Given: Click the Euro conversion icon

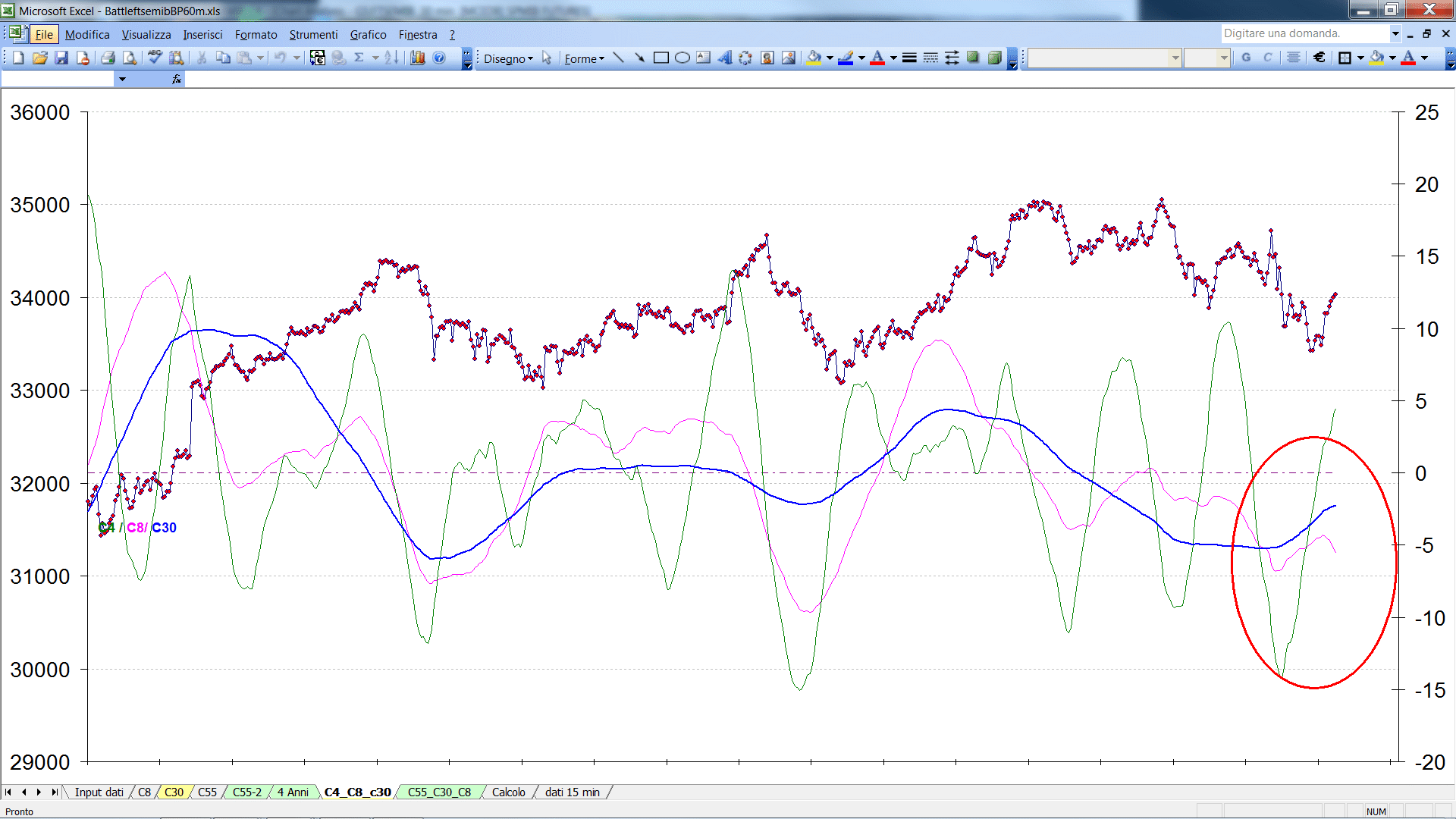Looking at the screenshot, I should click(x=318, y=58).
